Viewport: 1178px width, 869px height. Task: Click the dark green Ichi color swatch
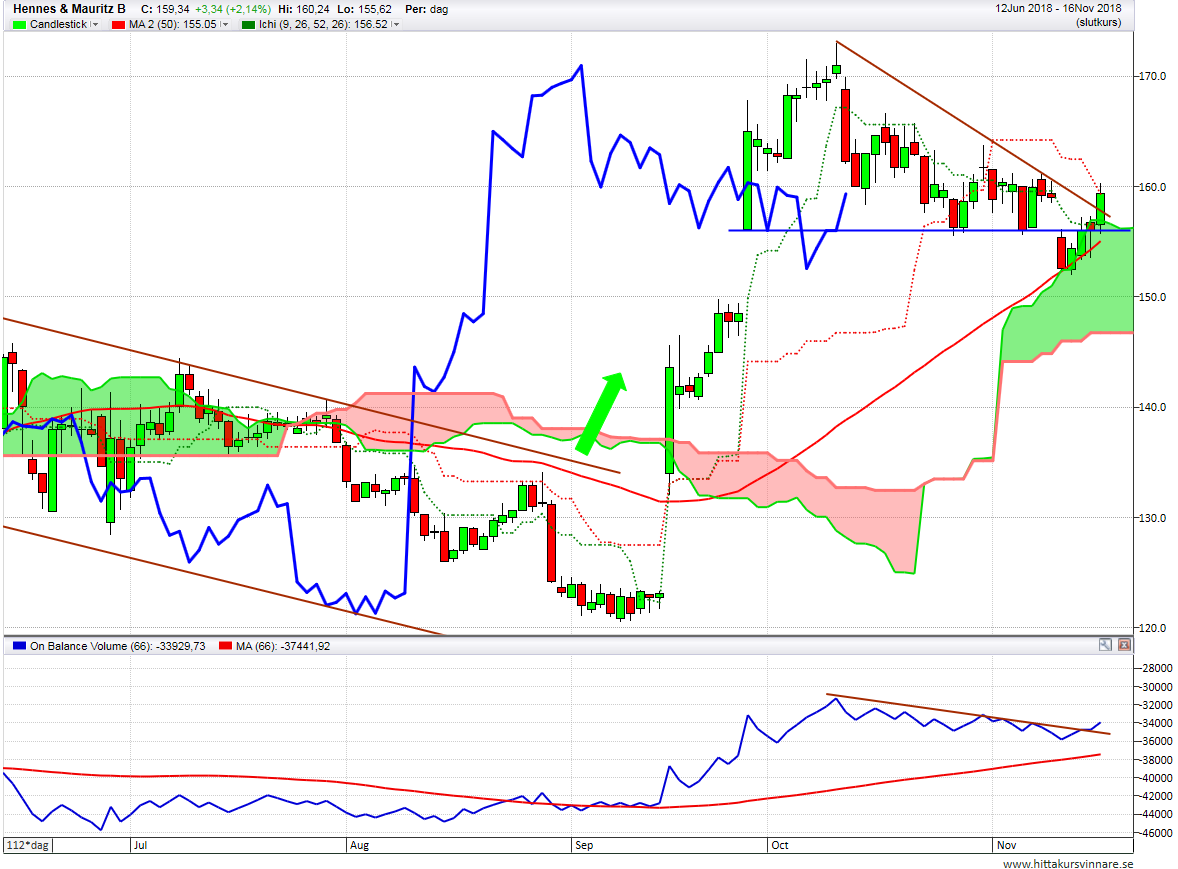point(248,25)
